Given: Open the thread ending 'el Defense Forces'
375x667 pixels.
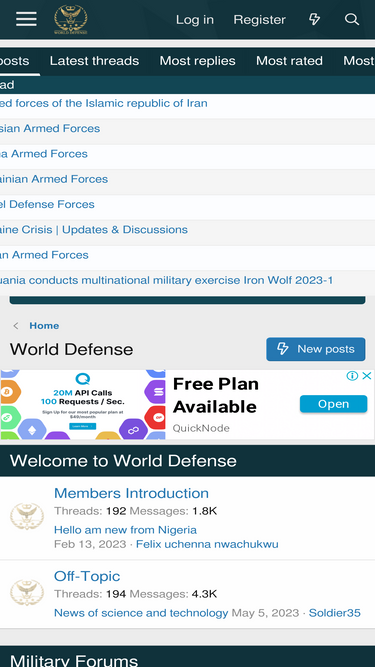Looking at the screenshot, I should click(47, 204).
